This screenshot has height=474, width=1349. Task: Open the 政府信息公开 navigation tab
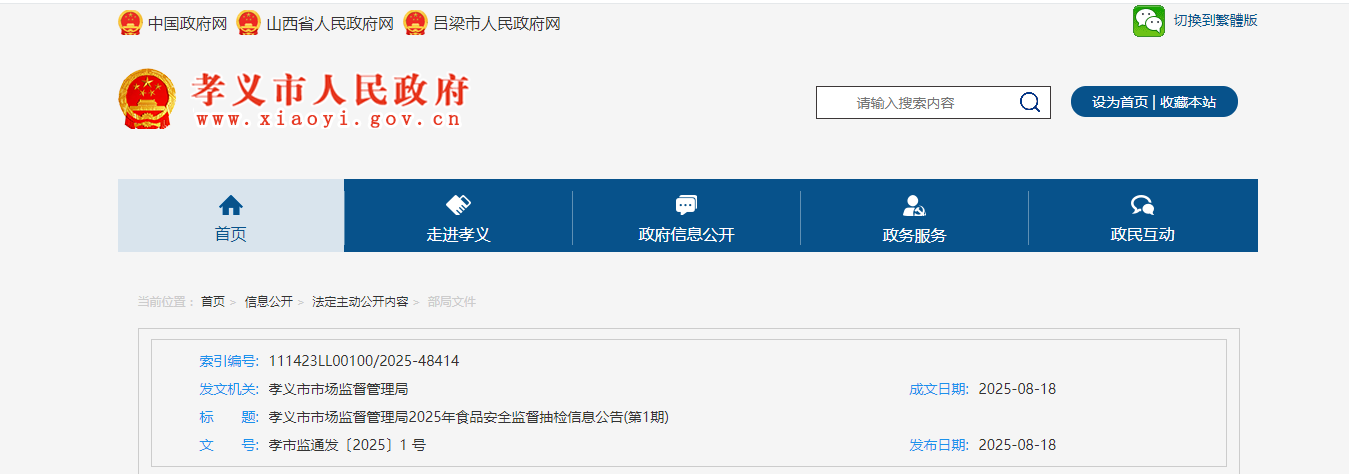686,215
